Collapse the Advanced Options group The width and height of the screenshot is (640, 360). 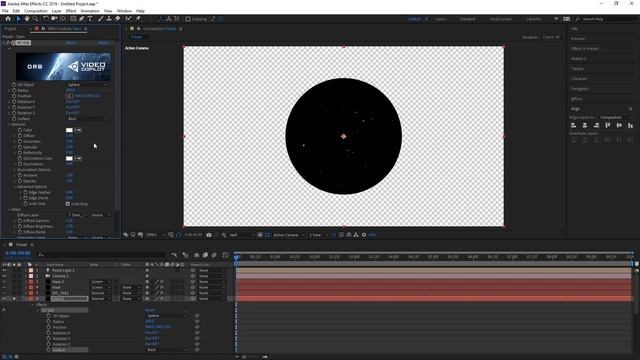16,187
